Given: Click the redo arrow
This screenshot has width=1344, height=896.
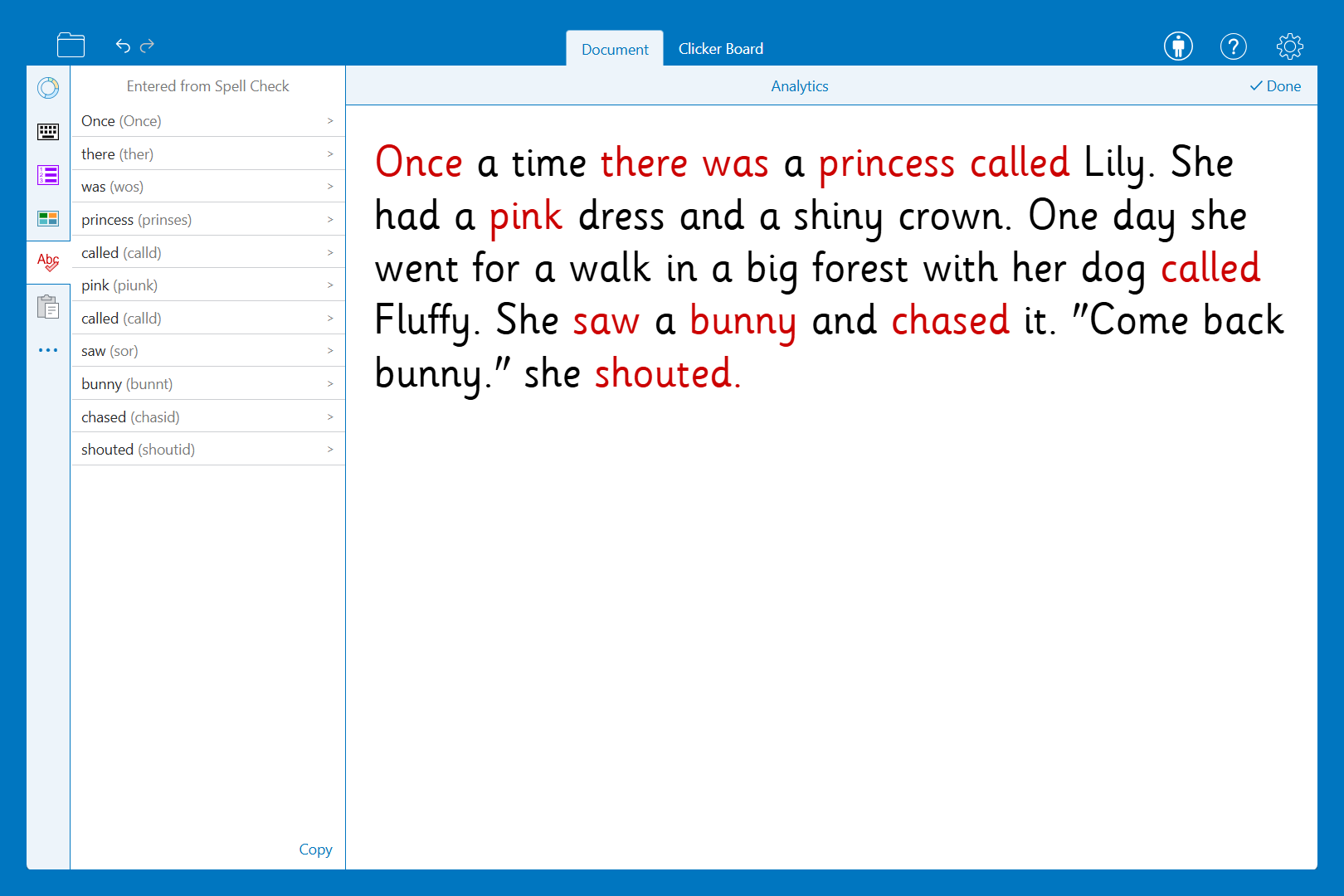Looking at the screenshot, I should (x=148, y=46).
